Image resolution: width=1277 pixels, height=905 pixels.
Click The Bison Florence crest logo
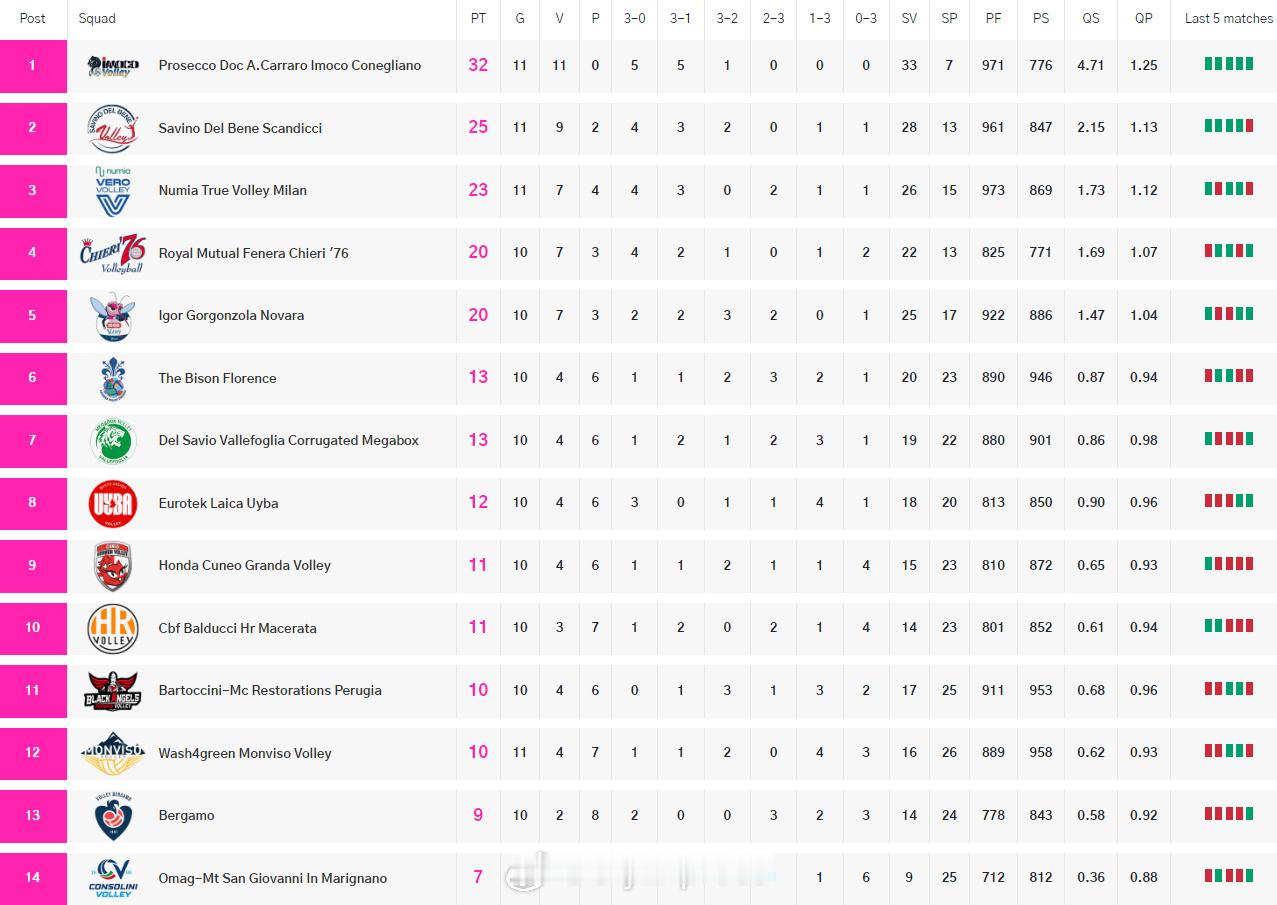click(x=113, y=378)
